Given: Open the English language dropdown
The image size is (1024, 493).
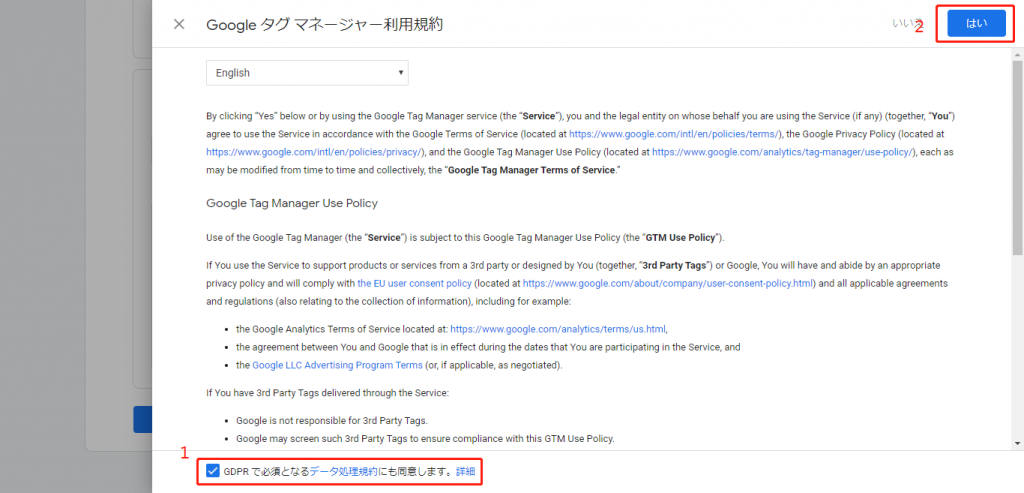Looking at the screenshot, I should click(x=307, y=73).
